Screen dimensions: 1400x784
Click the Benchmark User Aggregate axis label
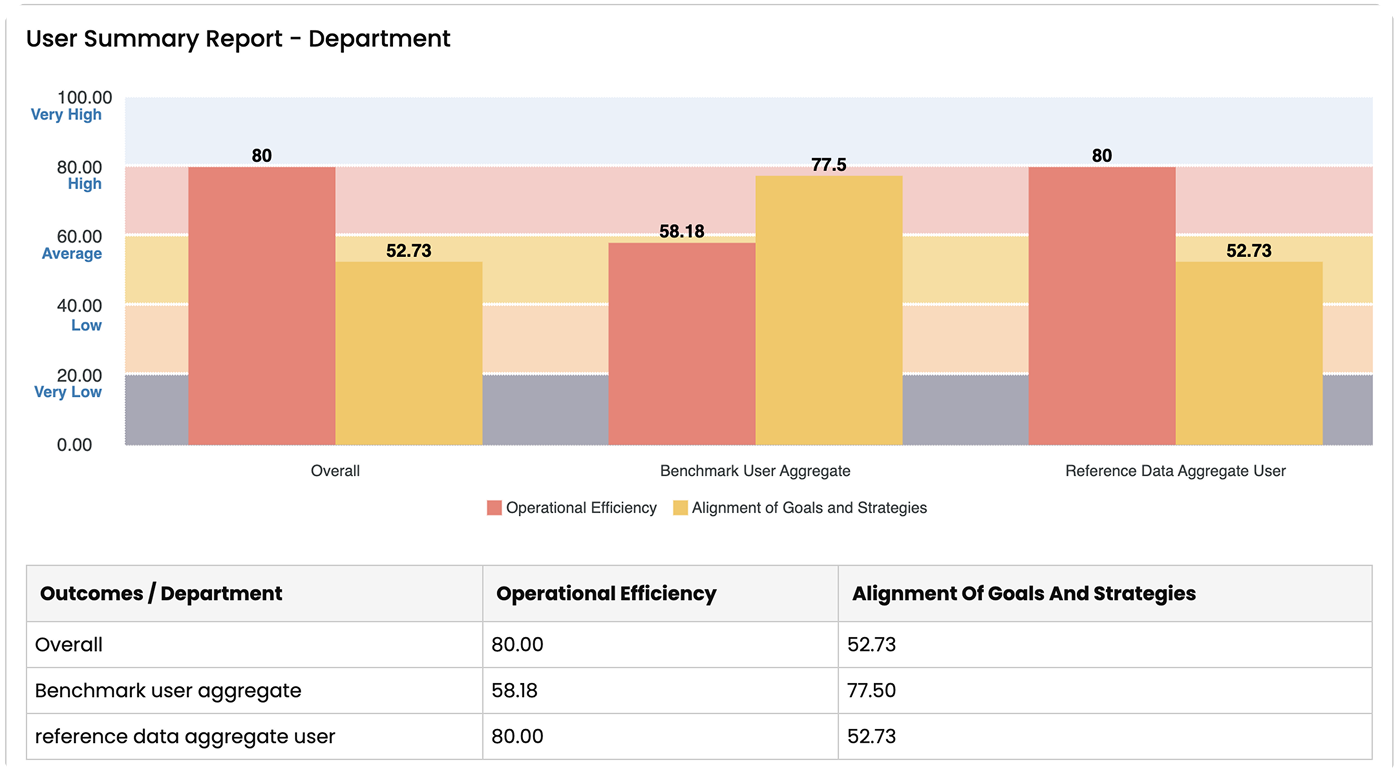[x=755, y=470]
